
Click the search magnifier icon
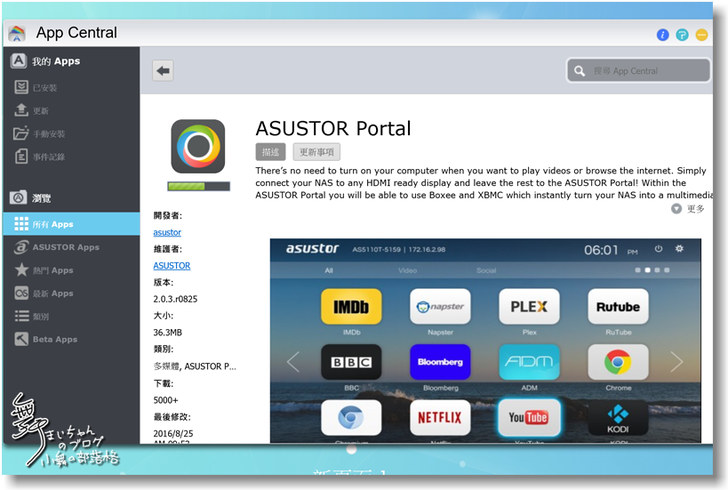[579, 71]
